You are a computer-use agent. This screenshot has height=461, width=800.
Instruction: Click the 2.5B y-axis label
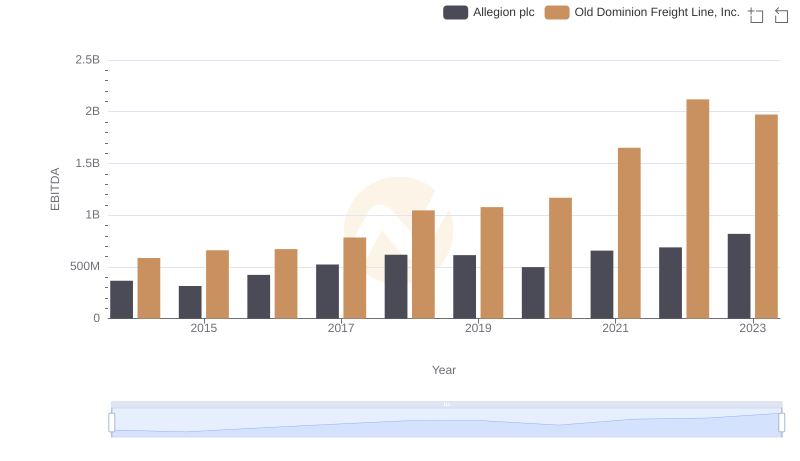(88, 60)
